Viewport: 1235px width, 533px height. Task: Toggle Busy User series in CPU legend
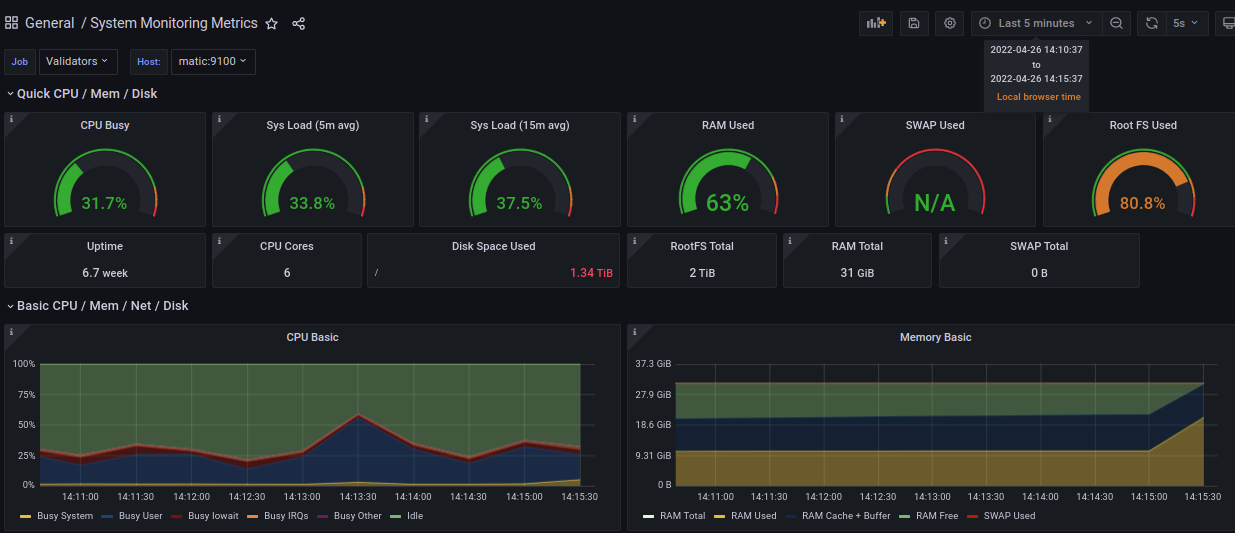(140, 516)
